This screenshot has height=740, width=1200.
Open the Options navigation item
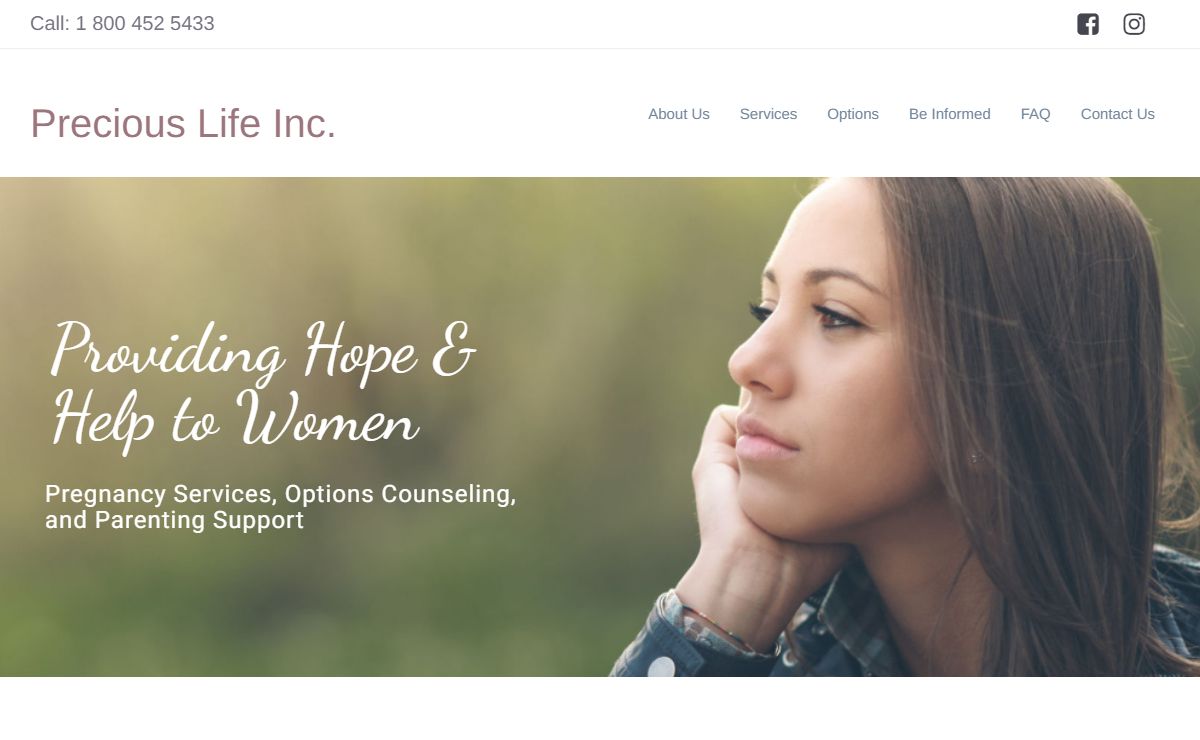point(853,114)
